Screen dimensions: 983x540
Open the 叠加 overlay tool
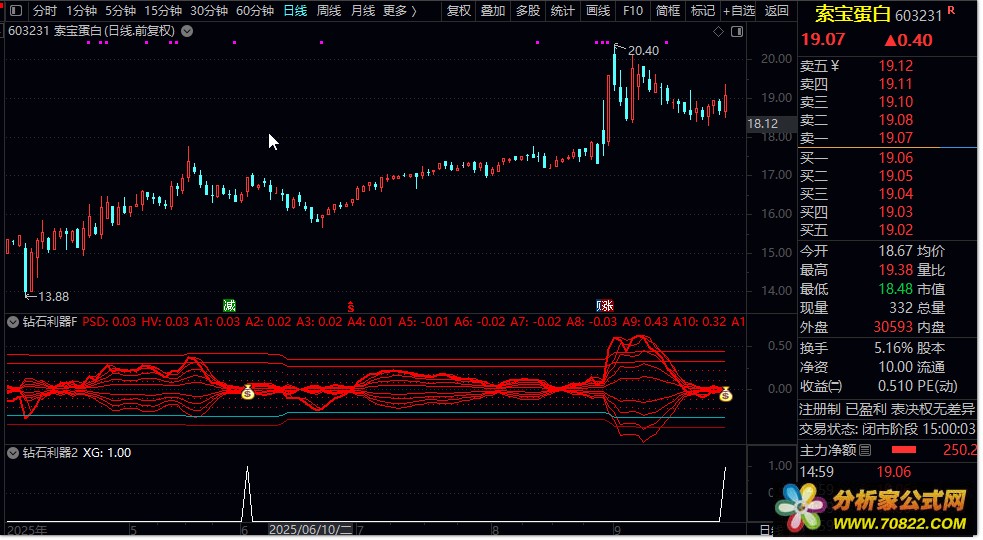point(493,11)
